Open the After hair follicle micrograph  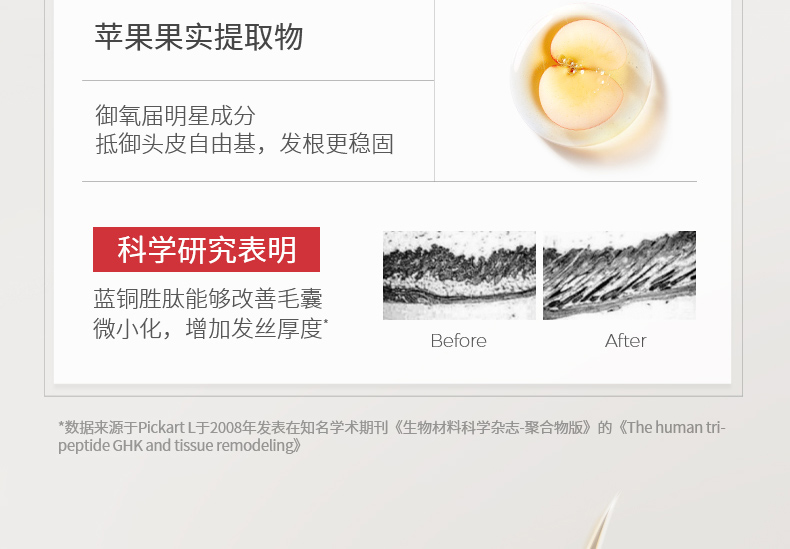point(619,275)
